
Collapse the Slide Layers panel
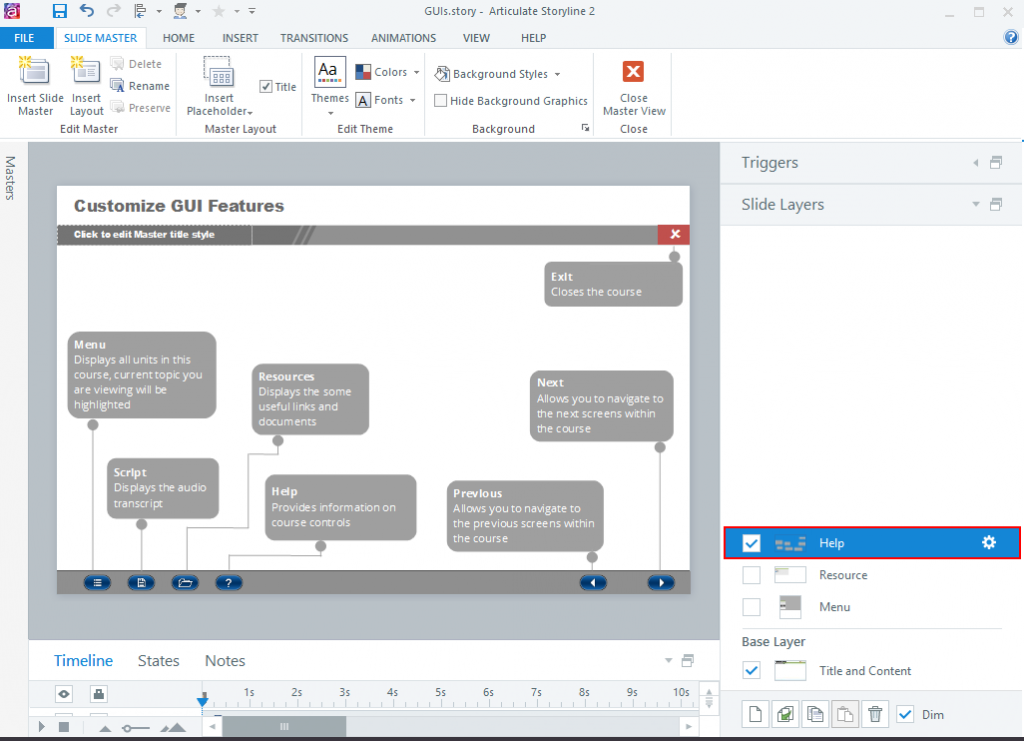[974, 204]
